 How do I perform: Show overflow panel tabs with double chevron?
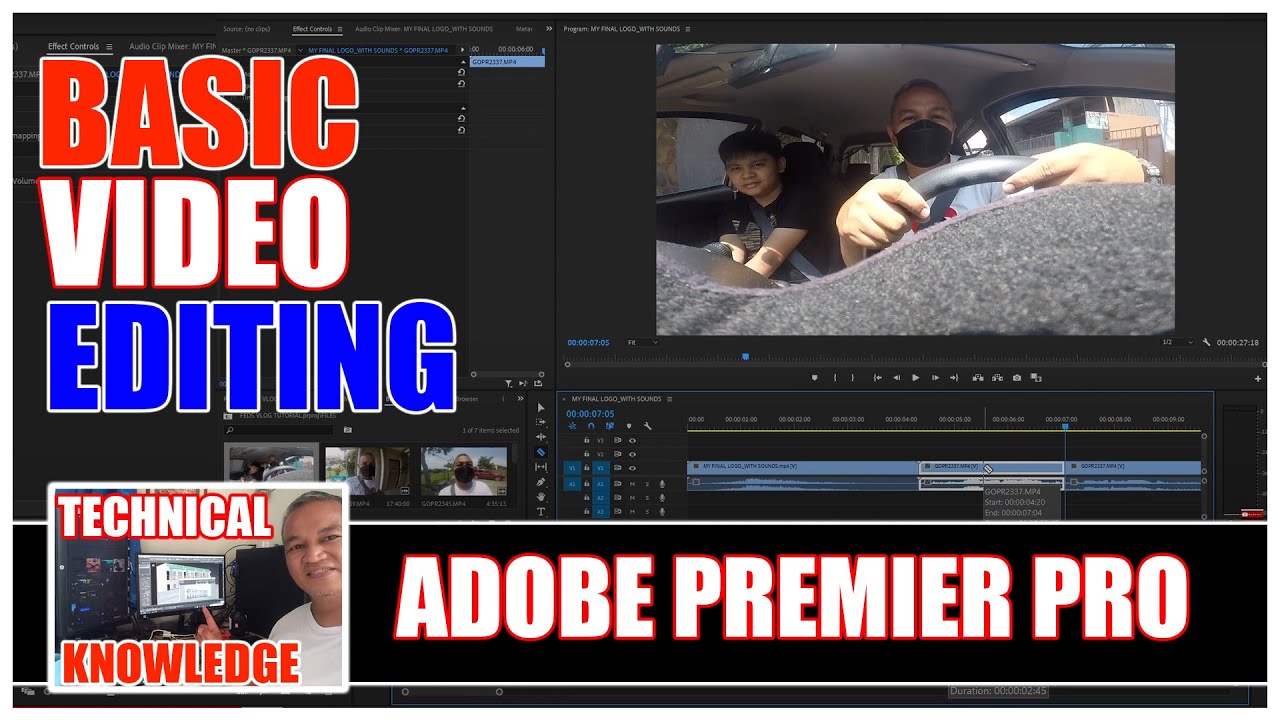548,29
